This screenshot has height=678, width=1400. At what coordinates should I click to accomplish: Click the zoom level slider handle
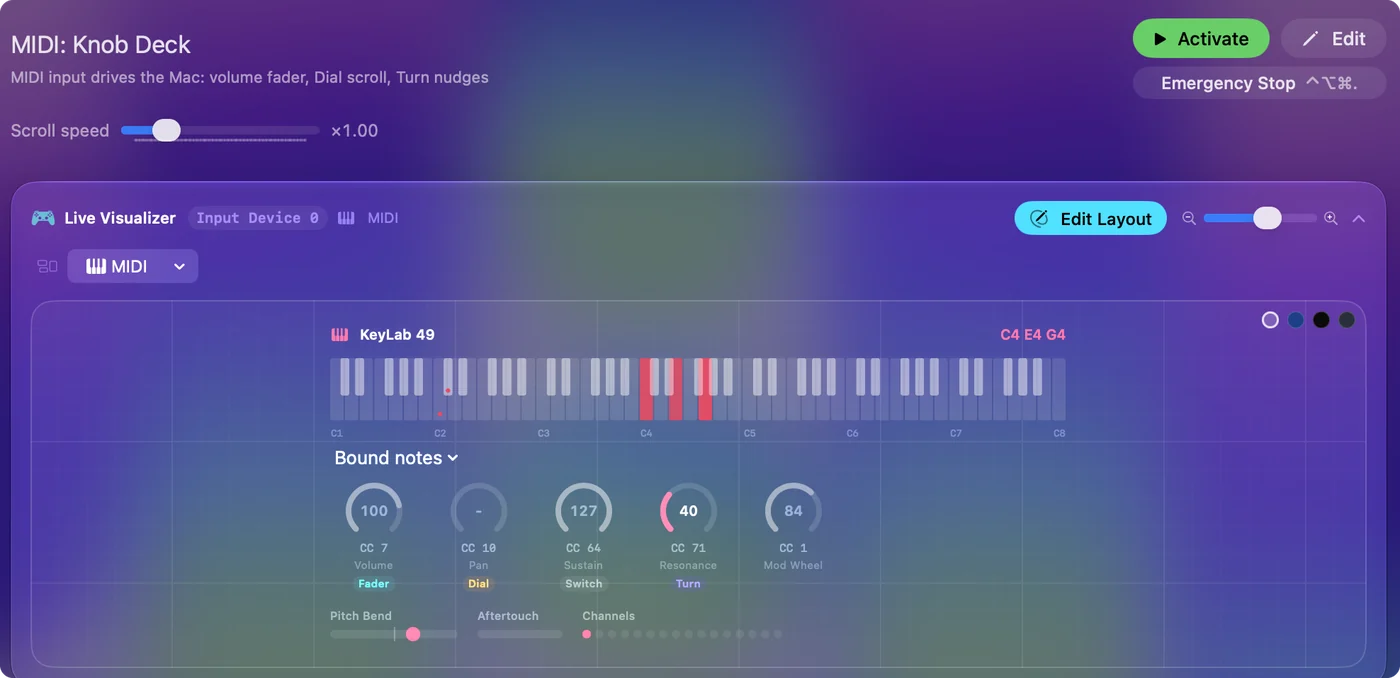(1267, 218)
